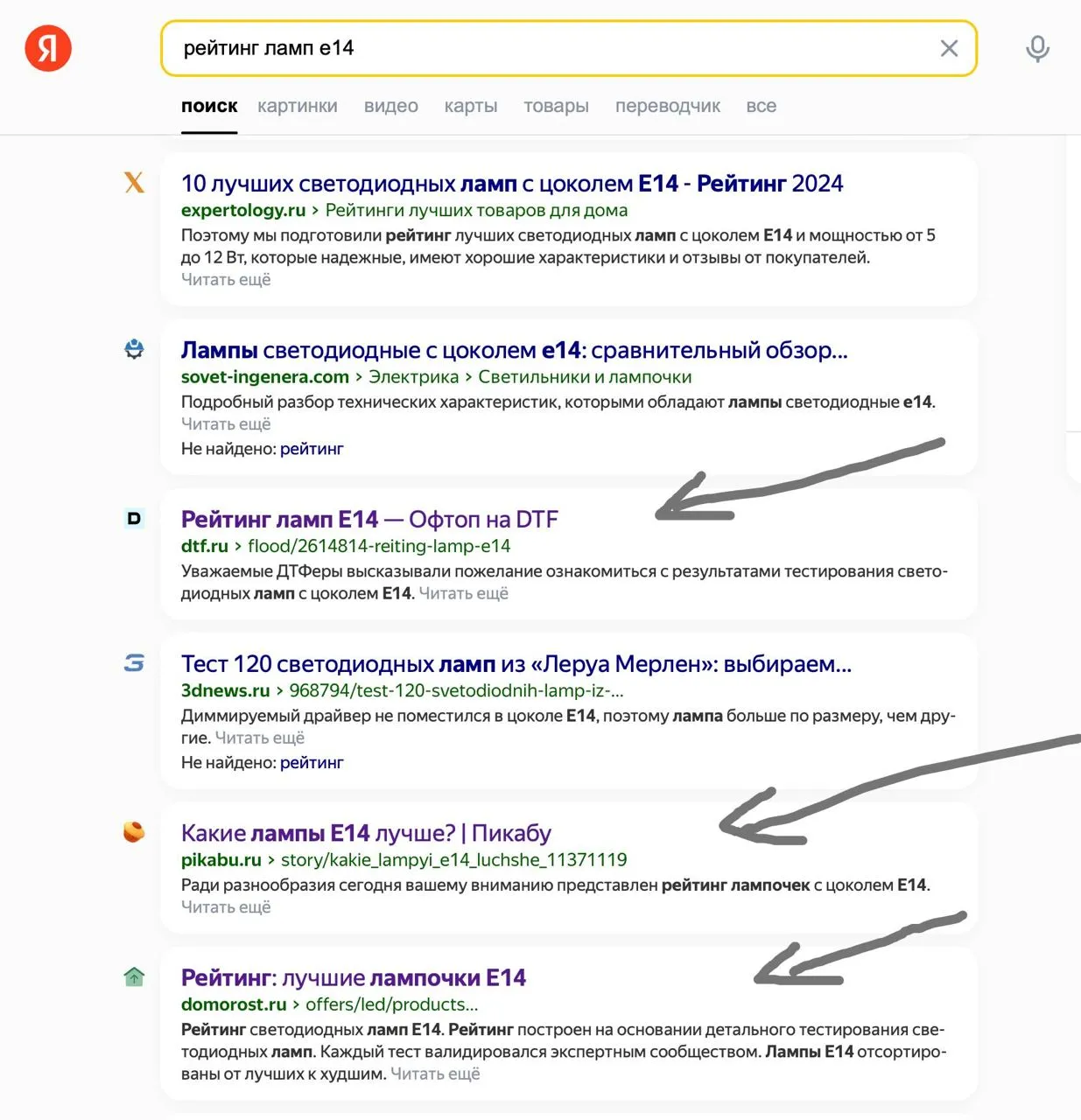Open the видео tab
This screenshot has width=1081, height=1120.
pos(391,106)
